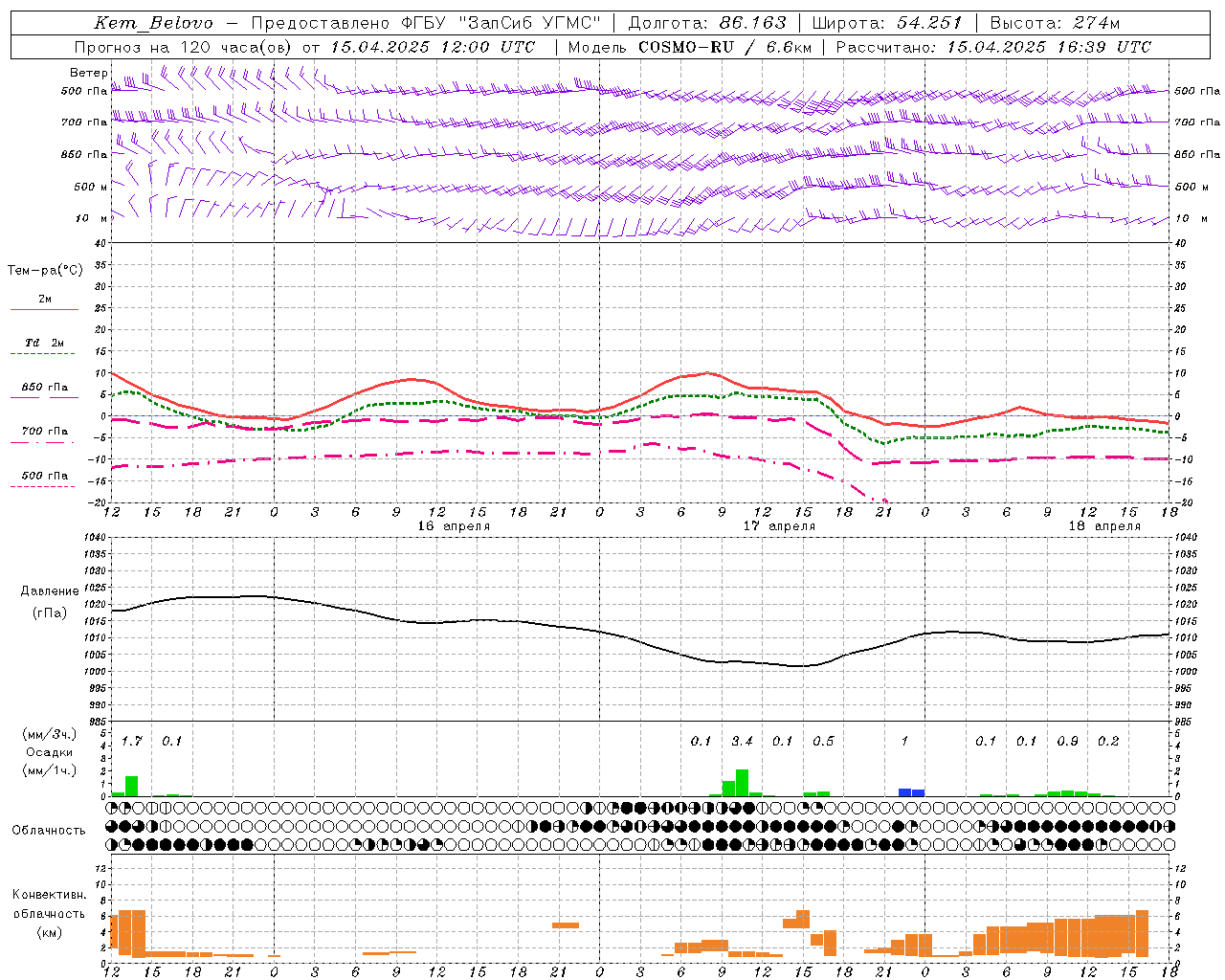Screen dimensions: 1225x980
Task: Click the 1.7 precipitation total value
Action: [132, 742]
